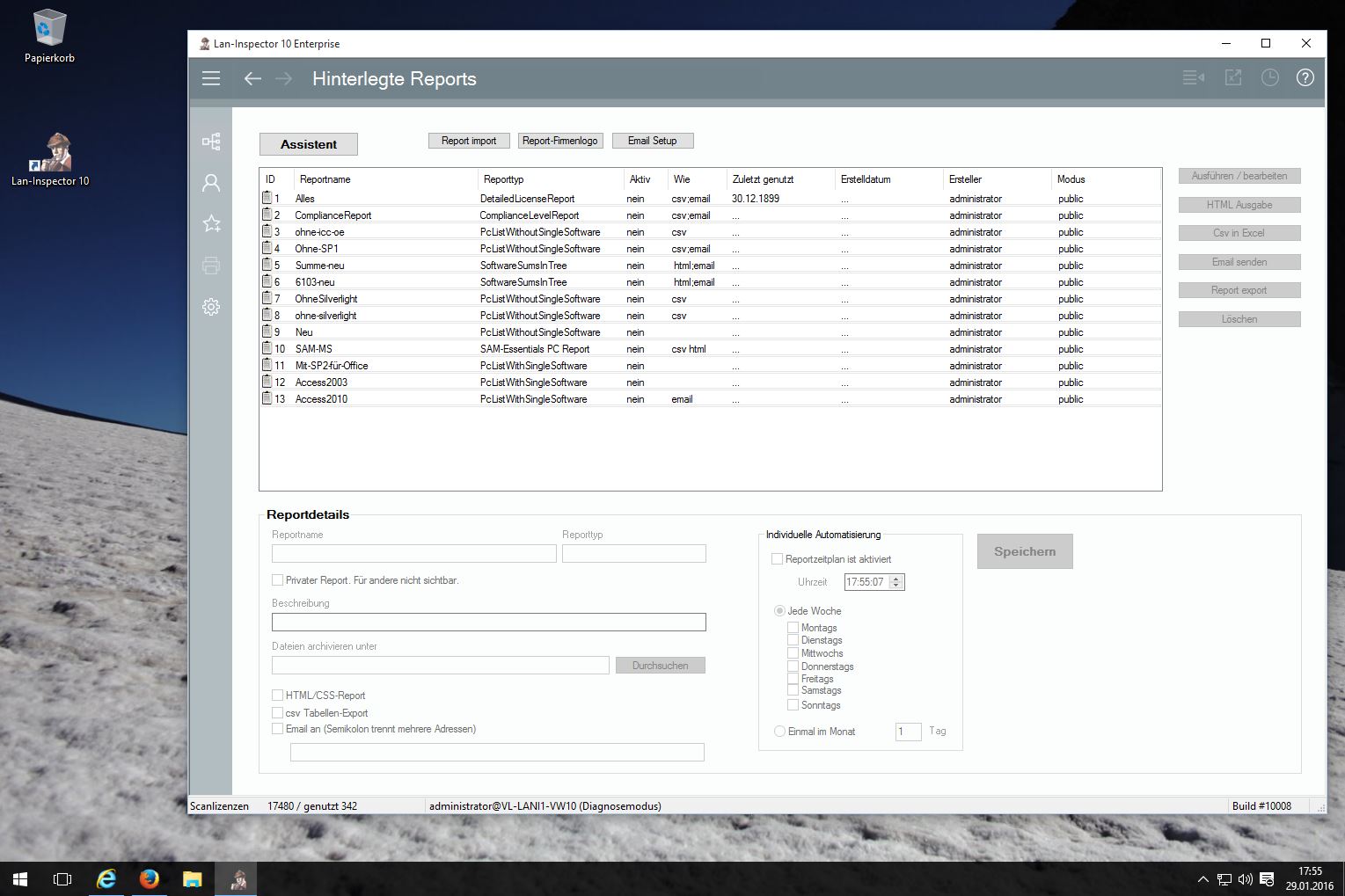
Task: Click the back arrow in header
Action: point(252,78)
